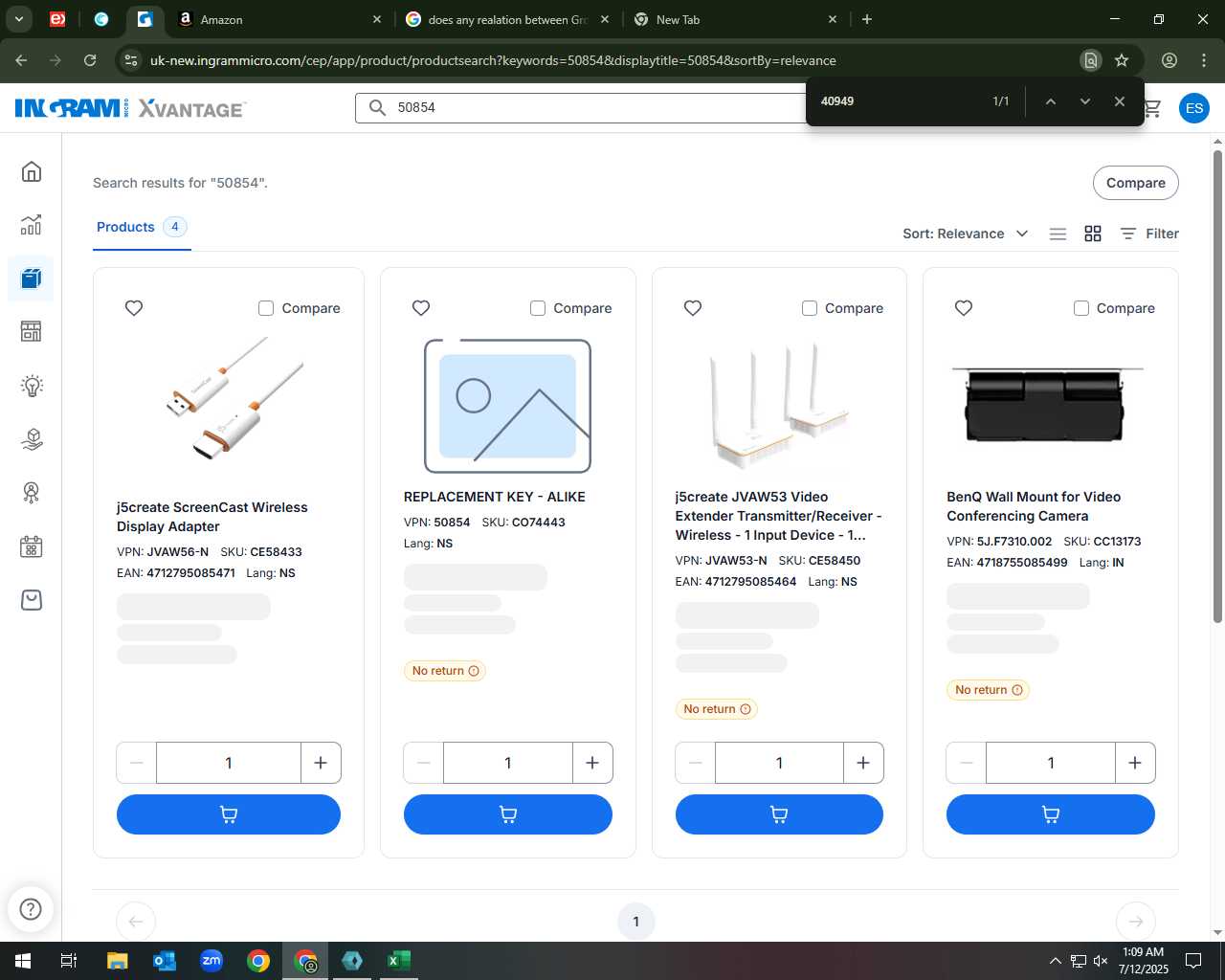
Task: Open the hand-with-box services sidebar icon
Action: [32, 439]
